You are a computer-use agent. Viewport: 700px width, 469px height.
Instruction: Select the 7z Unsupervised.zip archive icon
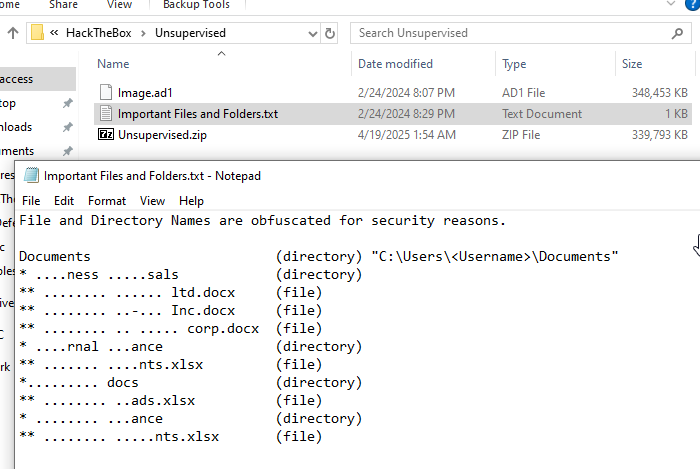(105, 135)
